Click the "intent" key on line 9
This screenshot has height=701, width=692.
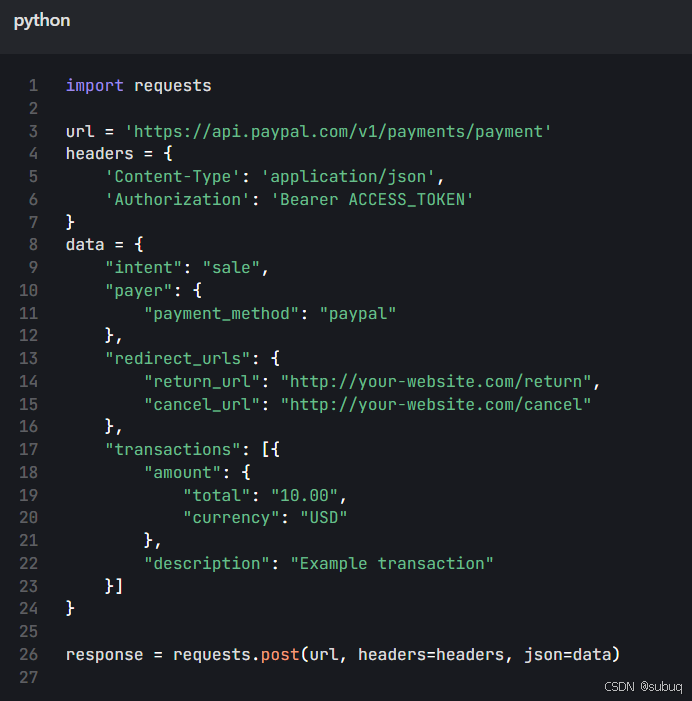(x=143, y=267)
